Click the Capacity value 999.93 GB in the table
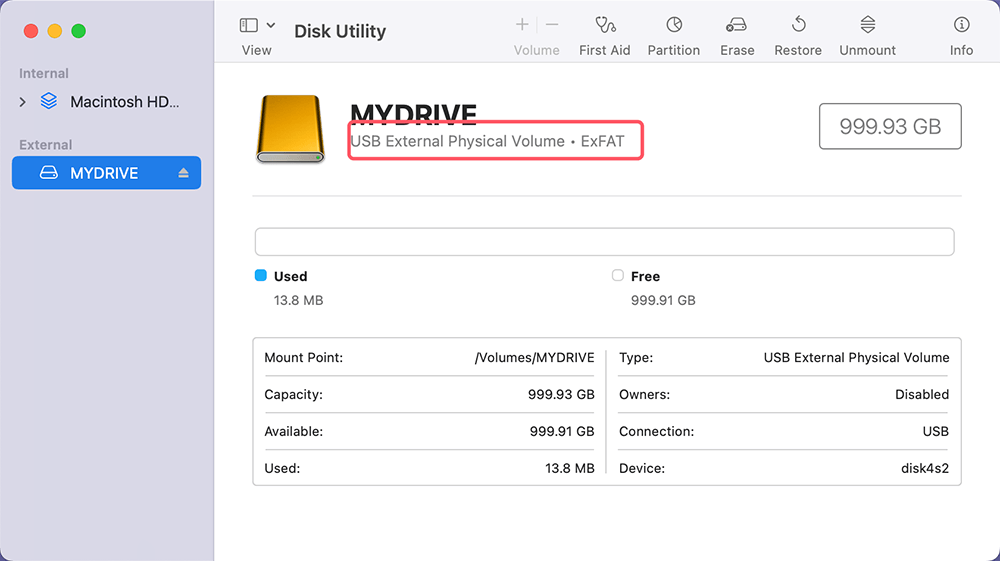1000x561 pixels. 561,395
